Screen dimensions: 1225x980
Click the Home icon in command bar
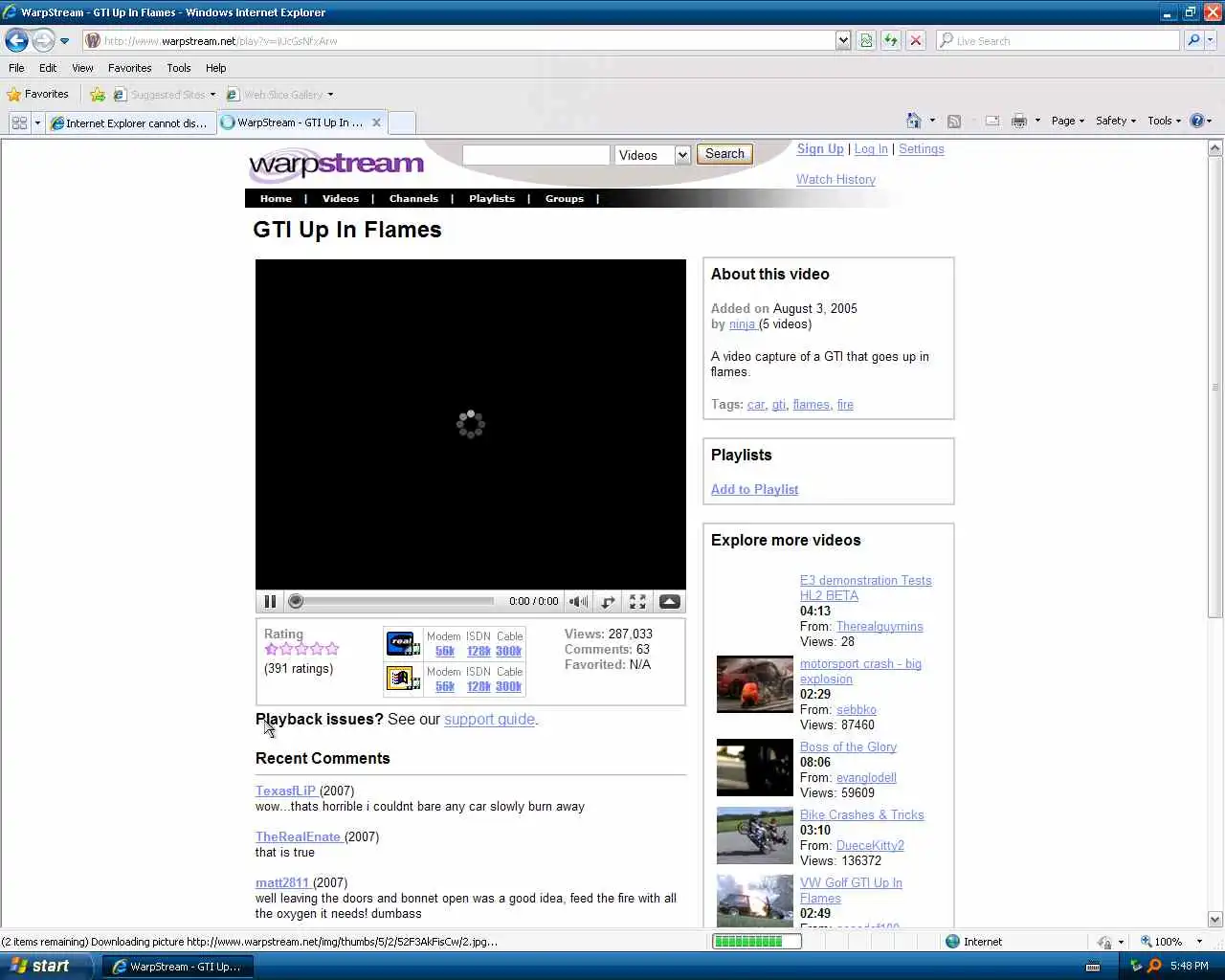(914, 121)
